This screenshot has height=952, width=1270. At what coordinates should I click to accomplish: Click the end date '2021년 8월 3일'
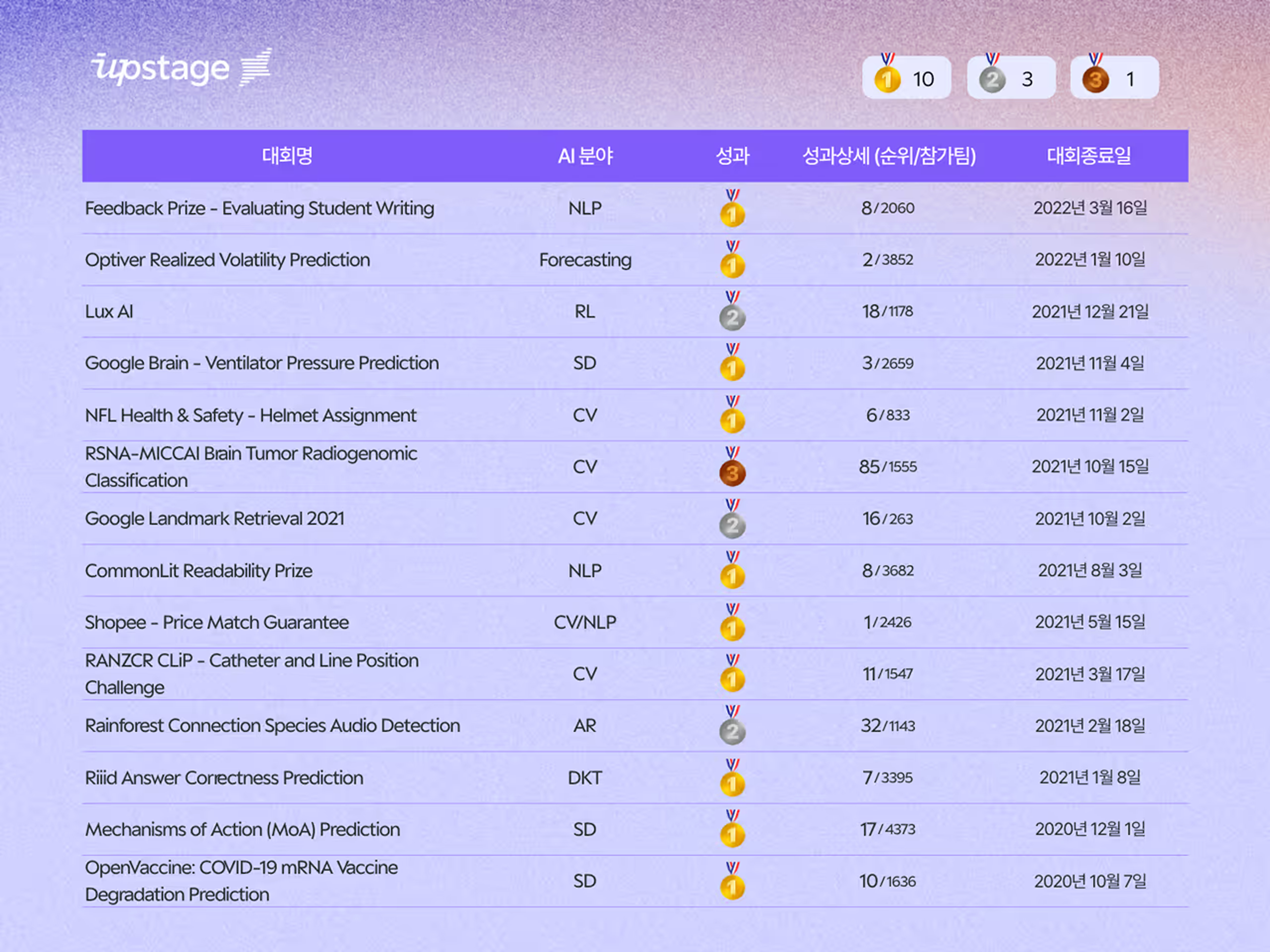coord(1090,570)
